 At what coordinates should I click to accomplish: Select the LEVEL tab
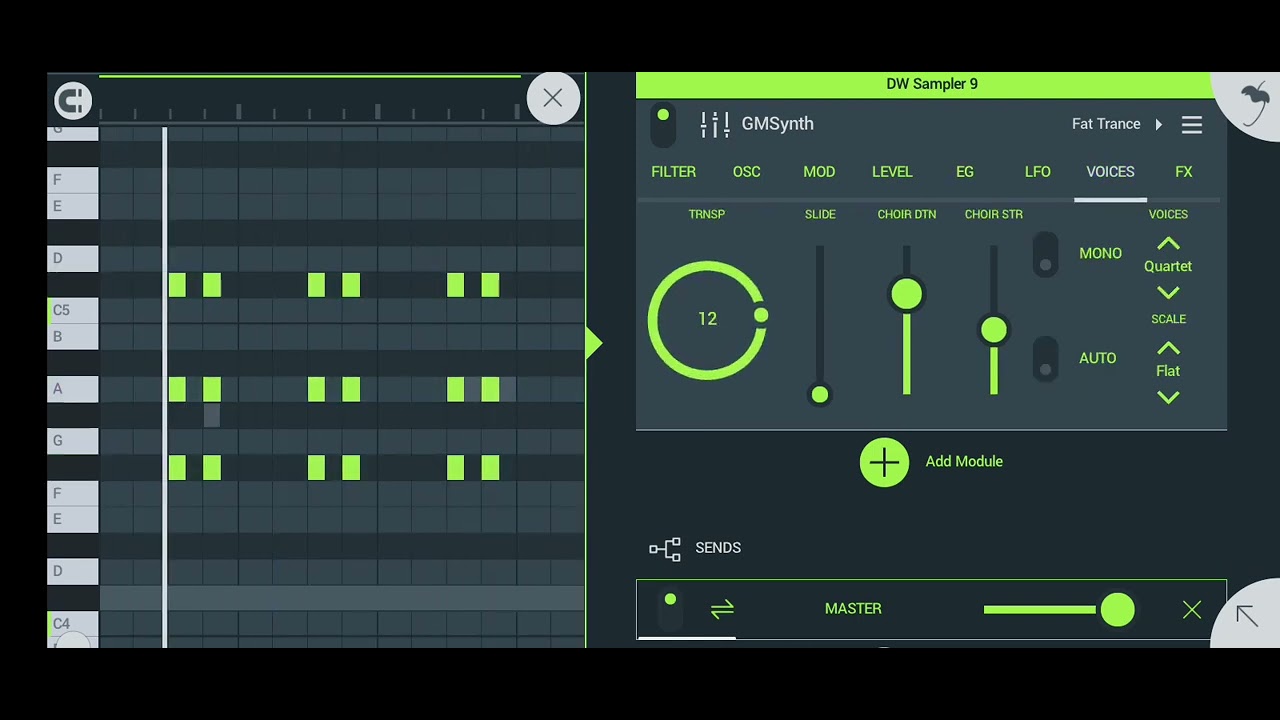(x=892, y=172)
